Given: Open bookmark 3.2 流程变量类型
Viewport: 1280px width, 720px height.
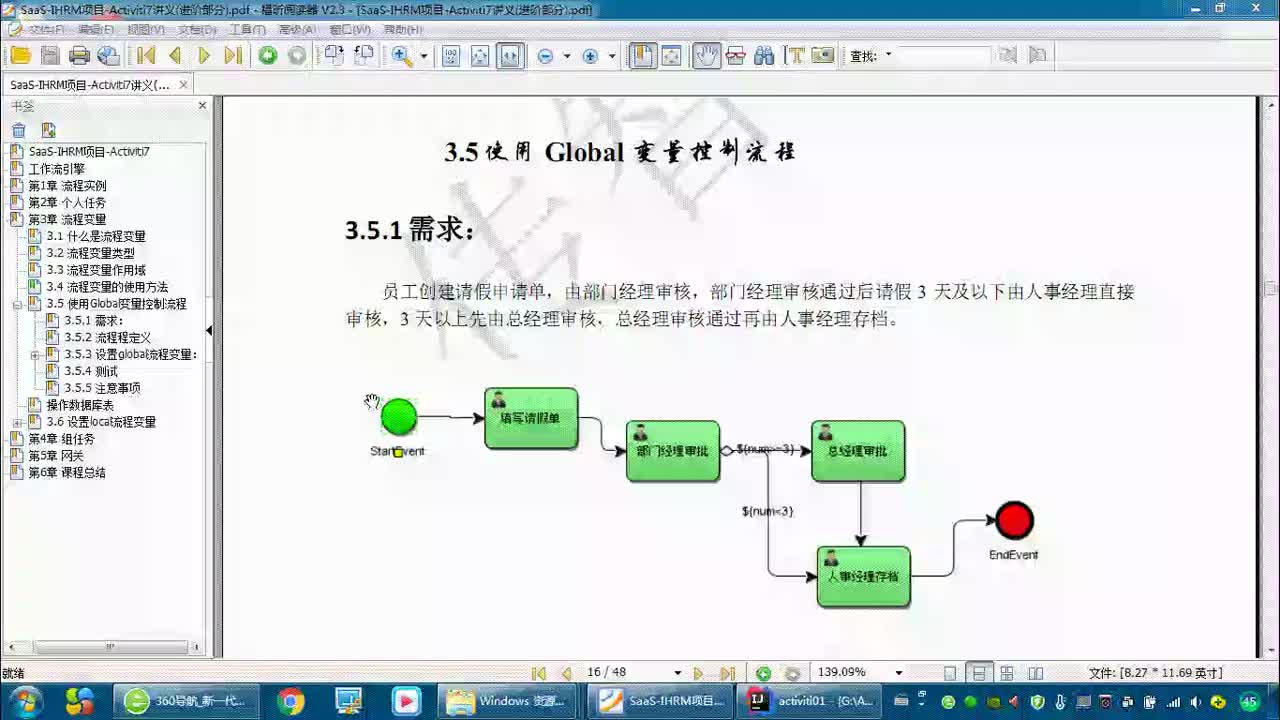Looking at the screenshot, I should click(x=90, y=253).
